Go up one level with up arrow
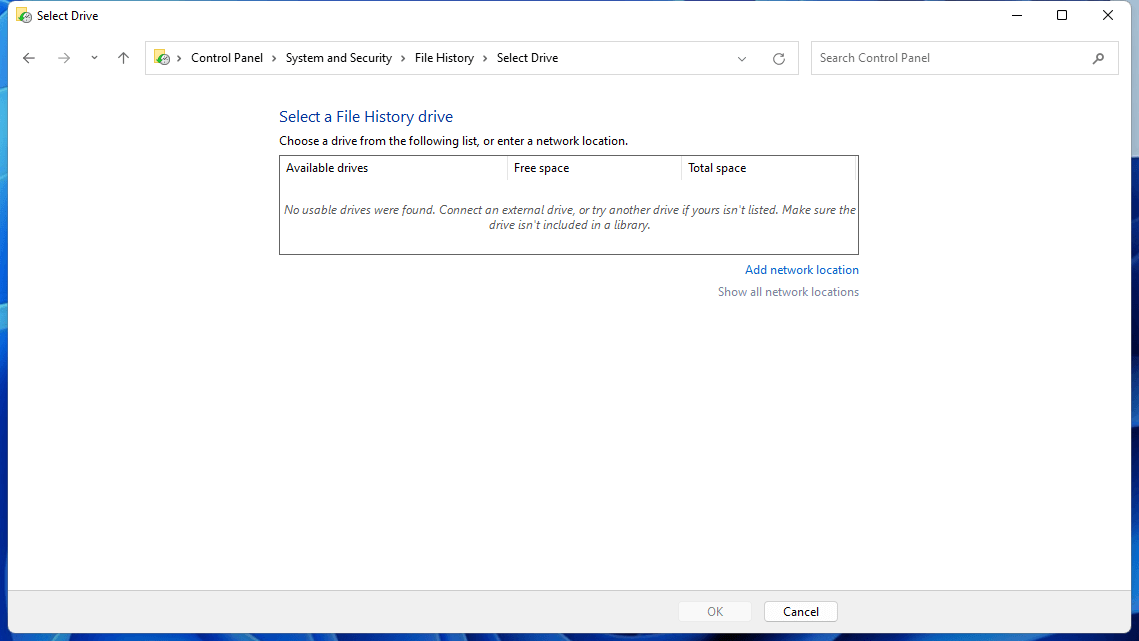The width and height of the screenshot is (1139, 641). tap(123, 58)
